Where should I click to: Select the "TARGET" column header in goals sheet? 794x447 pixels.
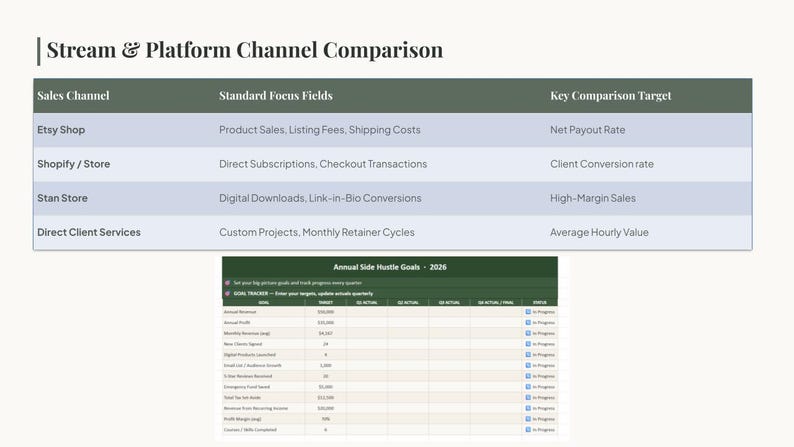(x=326, y=303)
